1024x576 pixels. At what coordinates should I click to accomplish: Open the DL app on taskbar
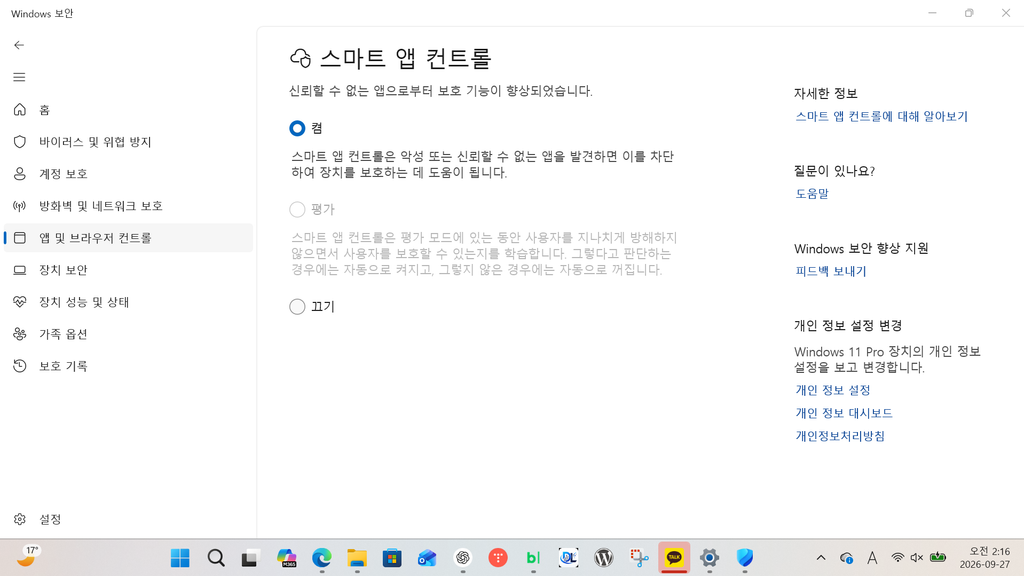click(568, 558)
